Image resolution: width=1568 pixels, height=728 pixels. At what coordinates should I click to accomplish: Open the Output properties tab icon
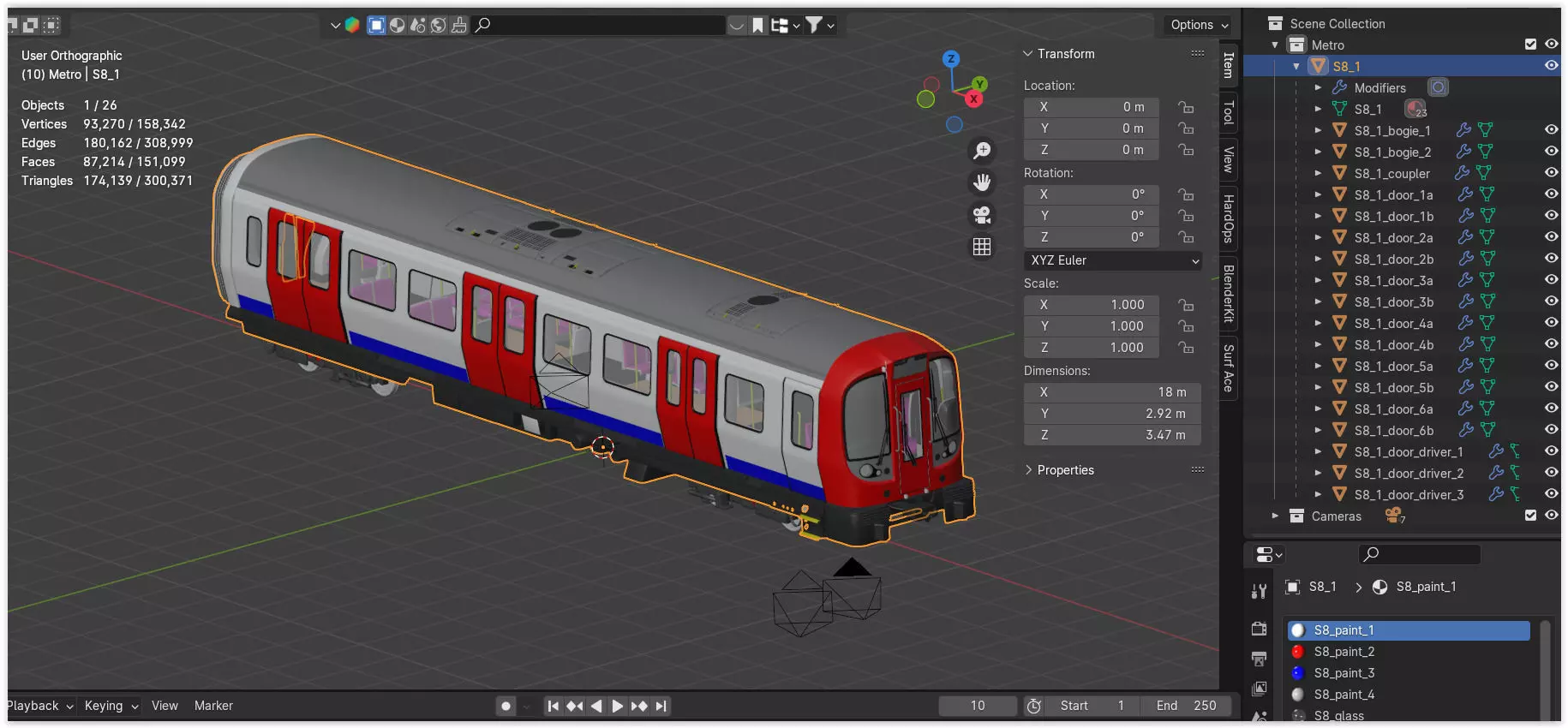click(x=1259, y=659)
